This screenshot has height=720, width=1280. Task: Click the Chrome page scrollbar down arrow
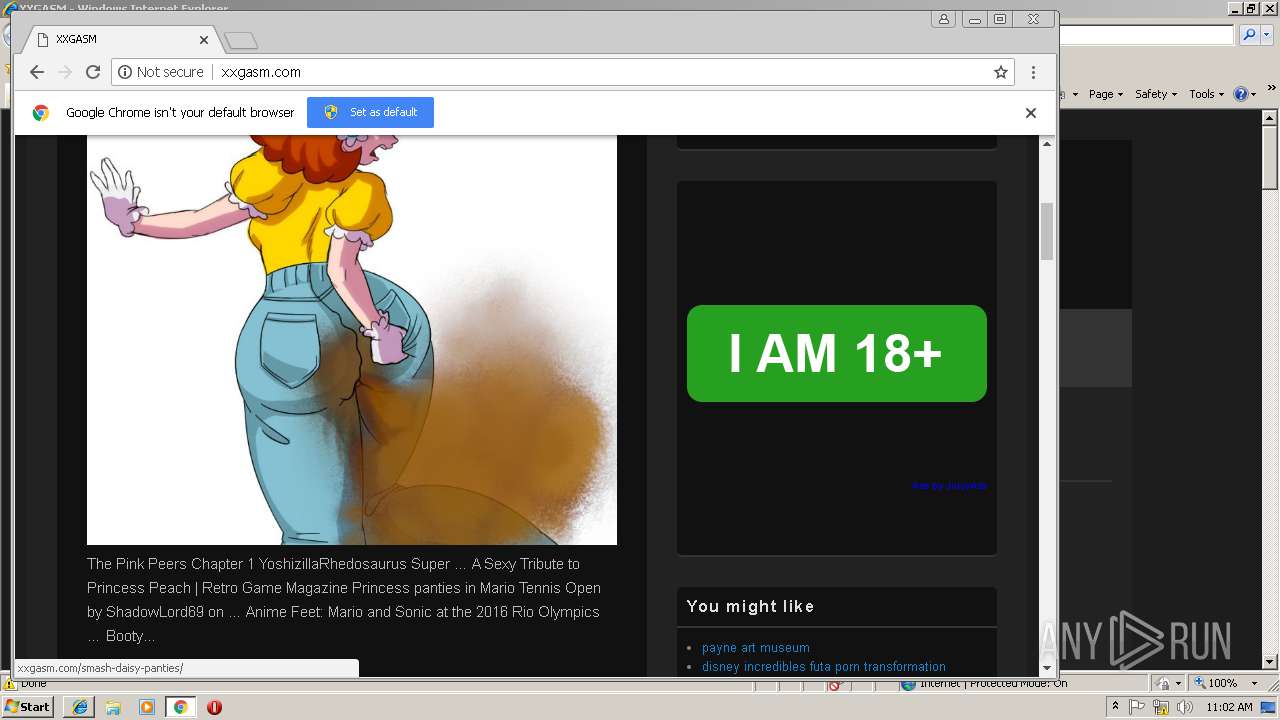coord(1047,667)
